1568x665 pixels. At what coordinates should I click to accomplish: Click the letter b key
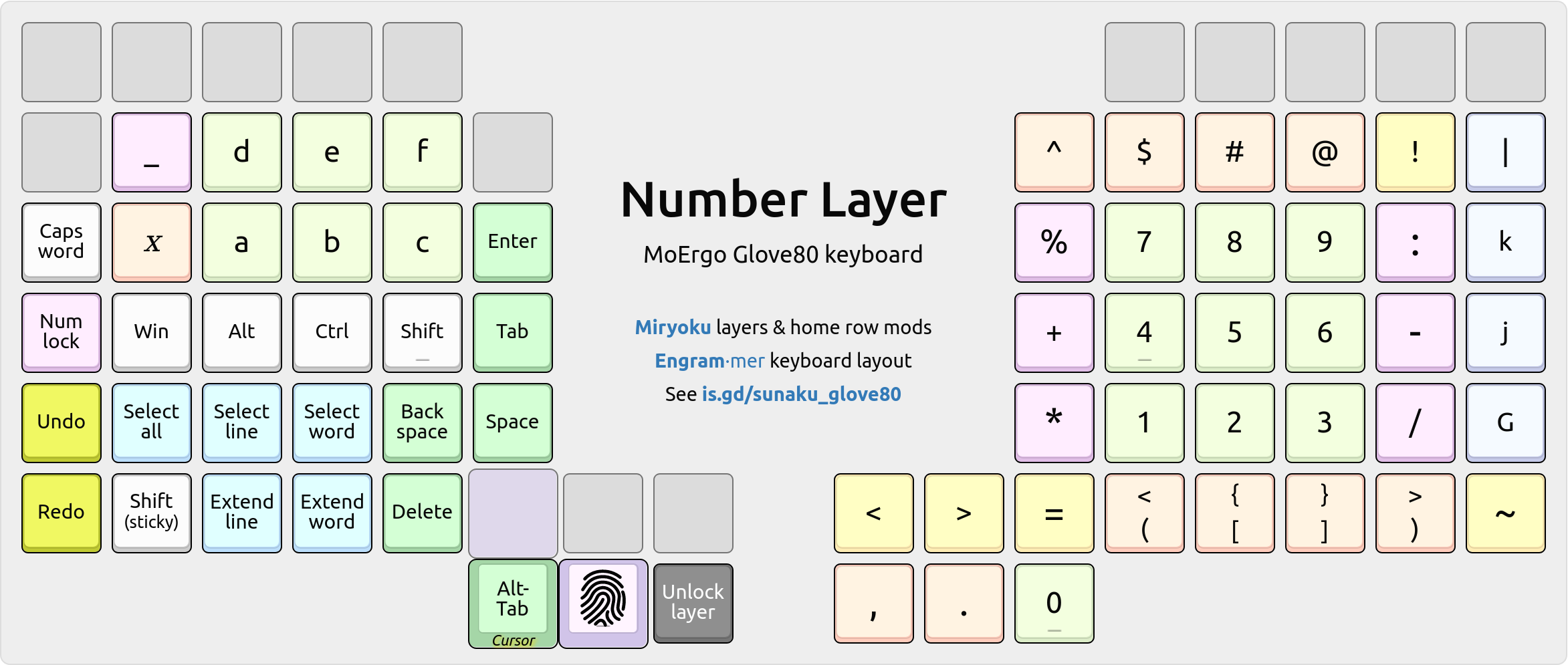tap(332, 243)
